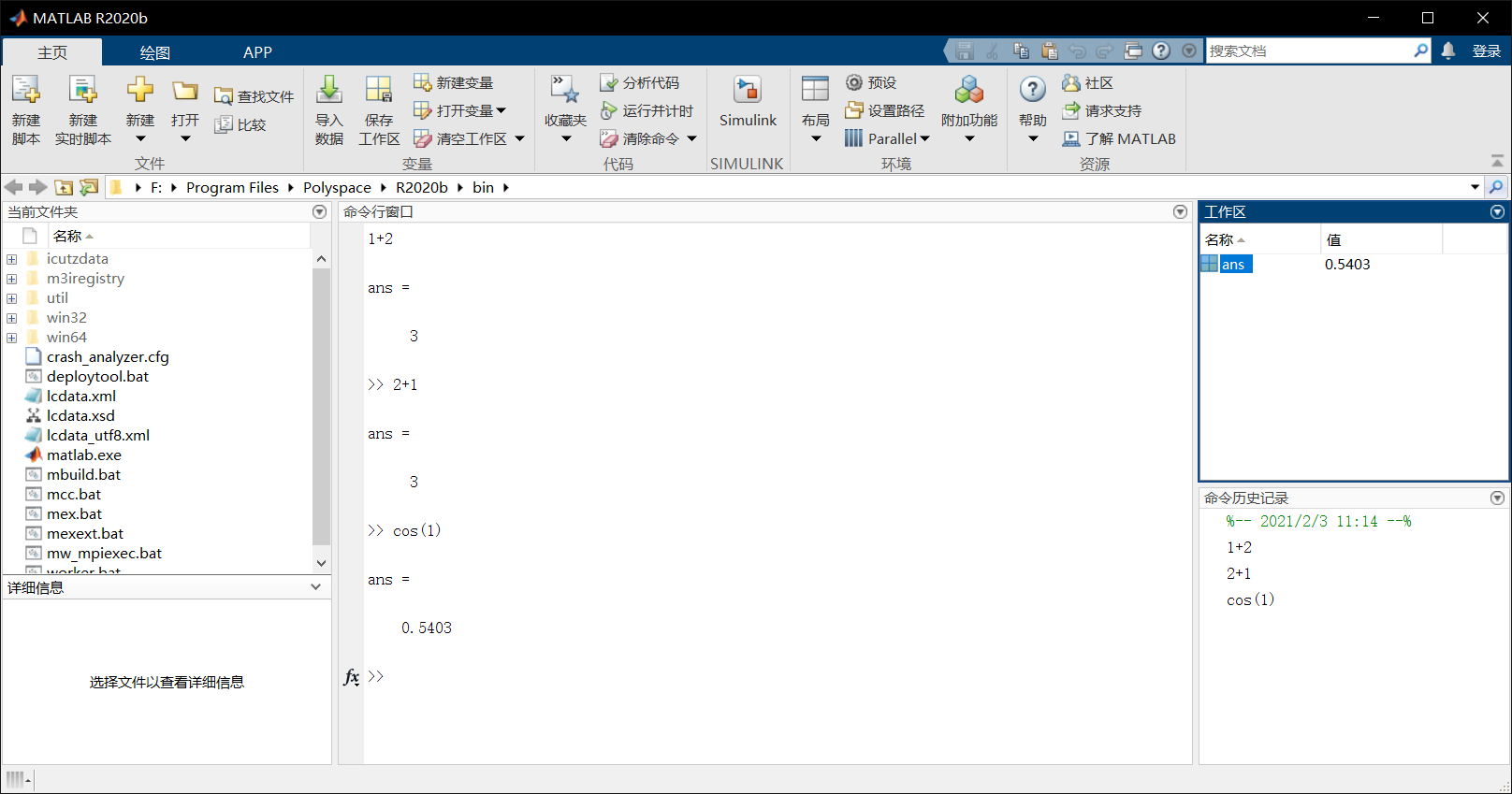The image size is (1512, 794).
Task: Click Request Support (请求支持)
Action: pyautogui.click(x=1102, y=110)
